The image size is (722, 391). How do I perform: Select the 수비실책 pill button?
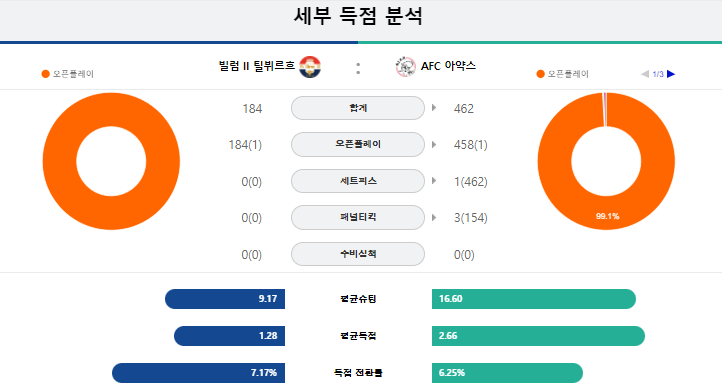point(358,254)
